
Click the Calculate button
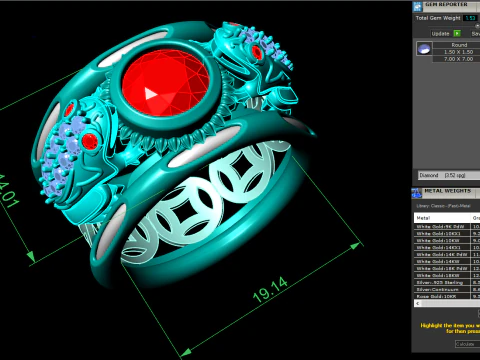pyautogui.click(x=467, y=344)
